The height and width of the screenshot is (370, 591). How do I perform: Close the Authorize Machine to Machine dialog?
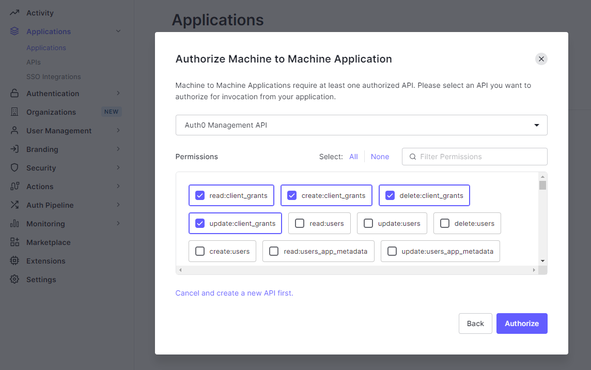[541, 59]
